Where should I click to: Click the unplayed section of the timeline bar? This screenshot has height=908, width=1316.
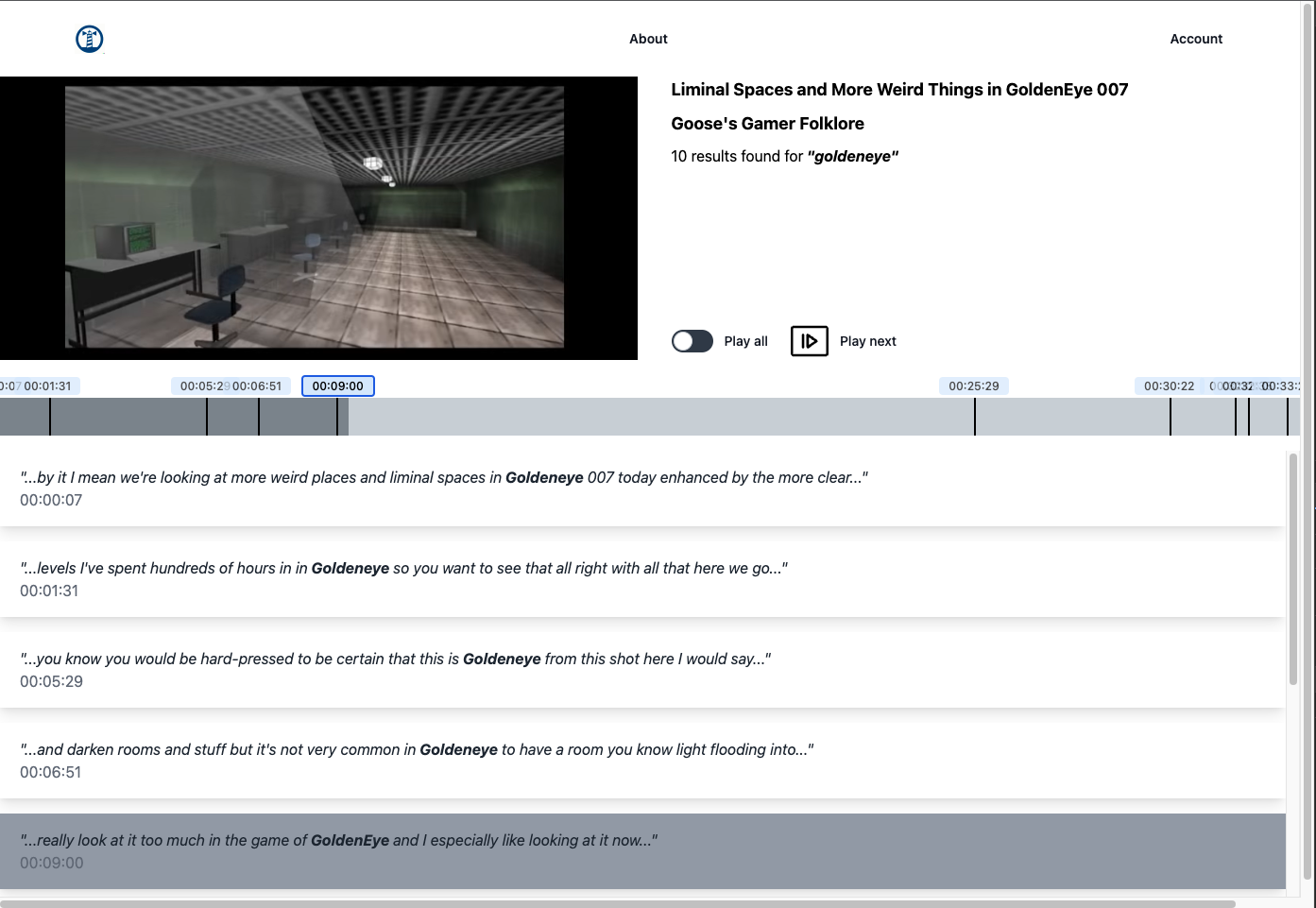coord(824,417)
